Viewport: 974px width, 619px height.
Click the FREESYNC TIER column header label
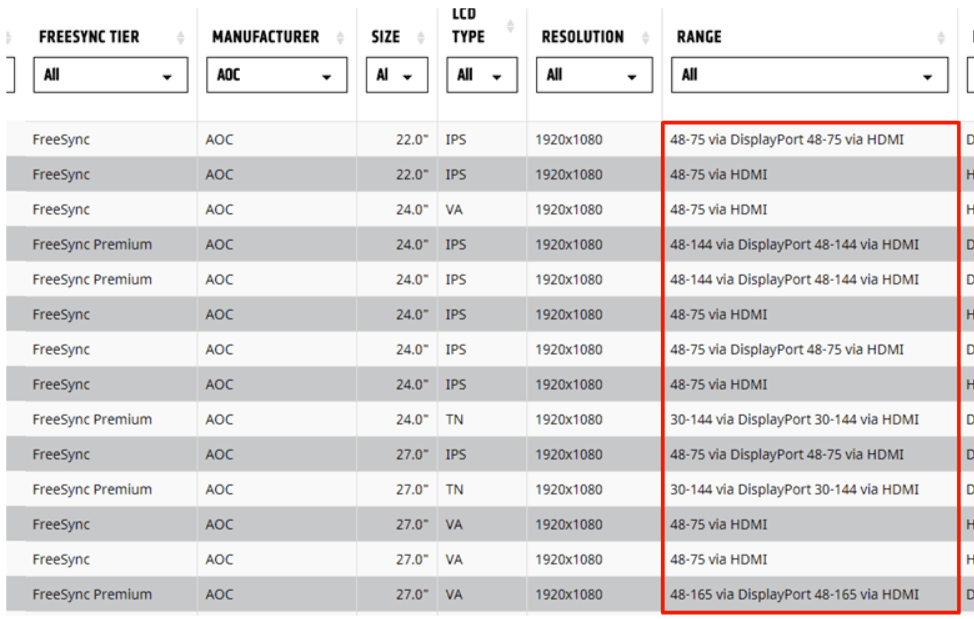point(89,37)
